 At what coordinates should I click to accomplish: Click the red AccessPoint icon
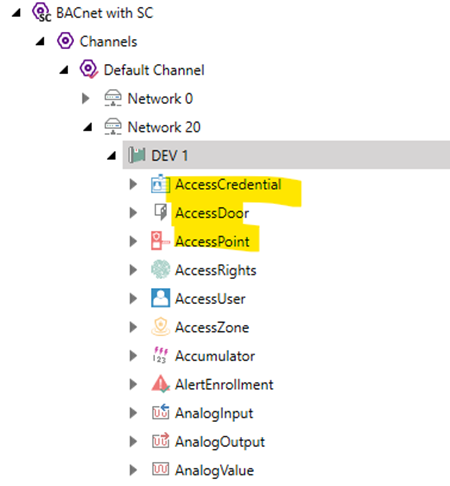coord(160,241)
